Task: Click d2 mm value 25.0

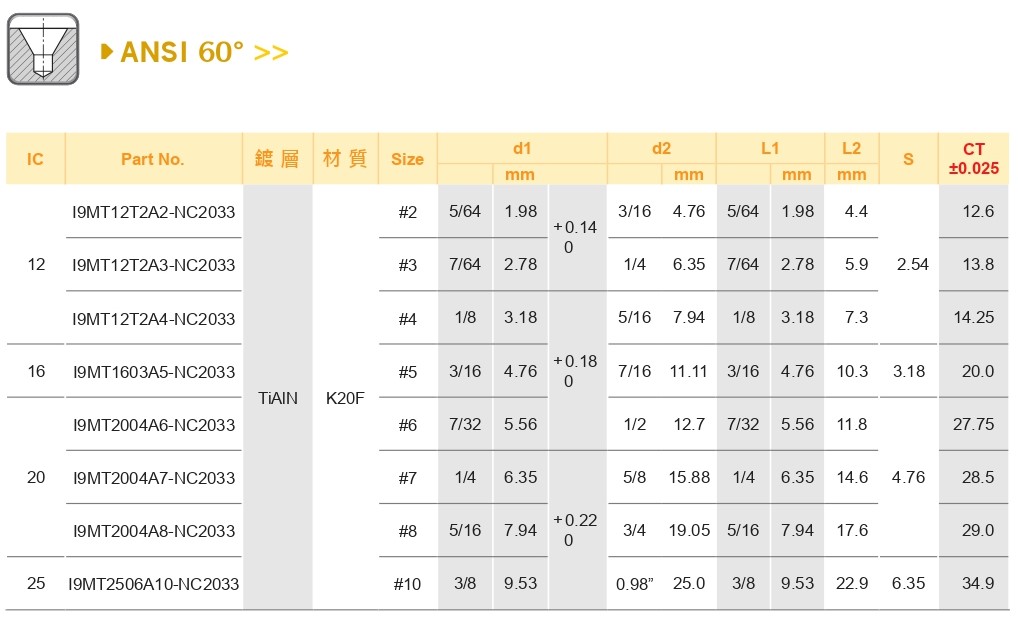Action: 689,583
